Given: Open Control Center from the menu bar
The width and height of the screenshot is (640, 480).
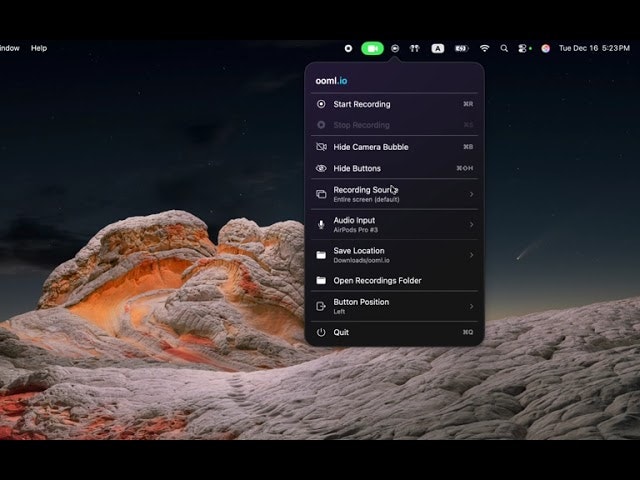Looking at the screenshot, I should [x=524, y=48].
